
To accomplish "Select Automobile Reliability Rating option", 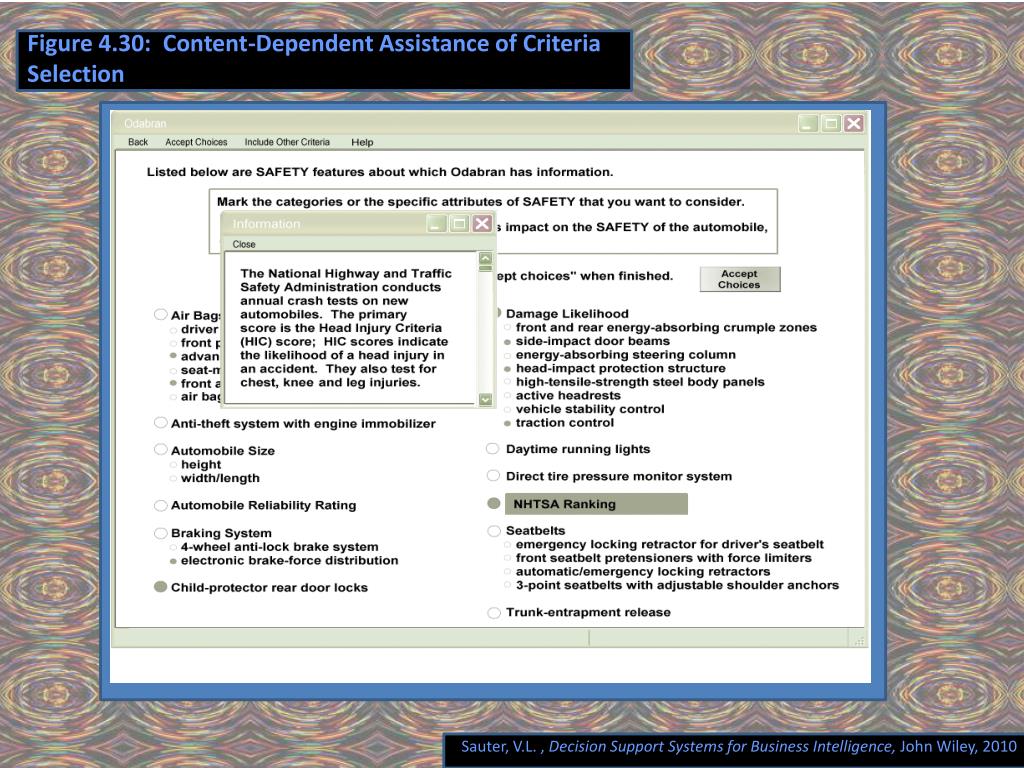I will coord(161,505).
